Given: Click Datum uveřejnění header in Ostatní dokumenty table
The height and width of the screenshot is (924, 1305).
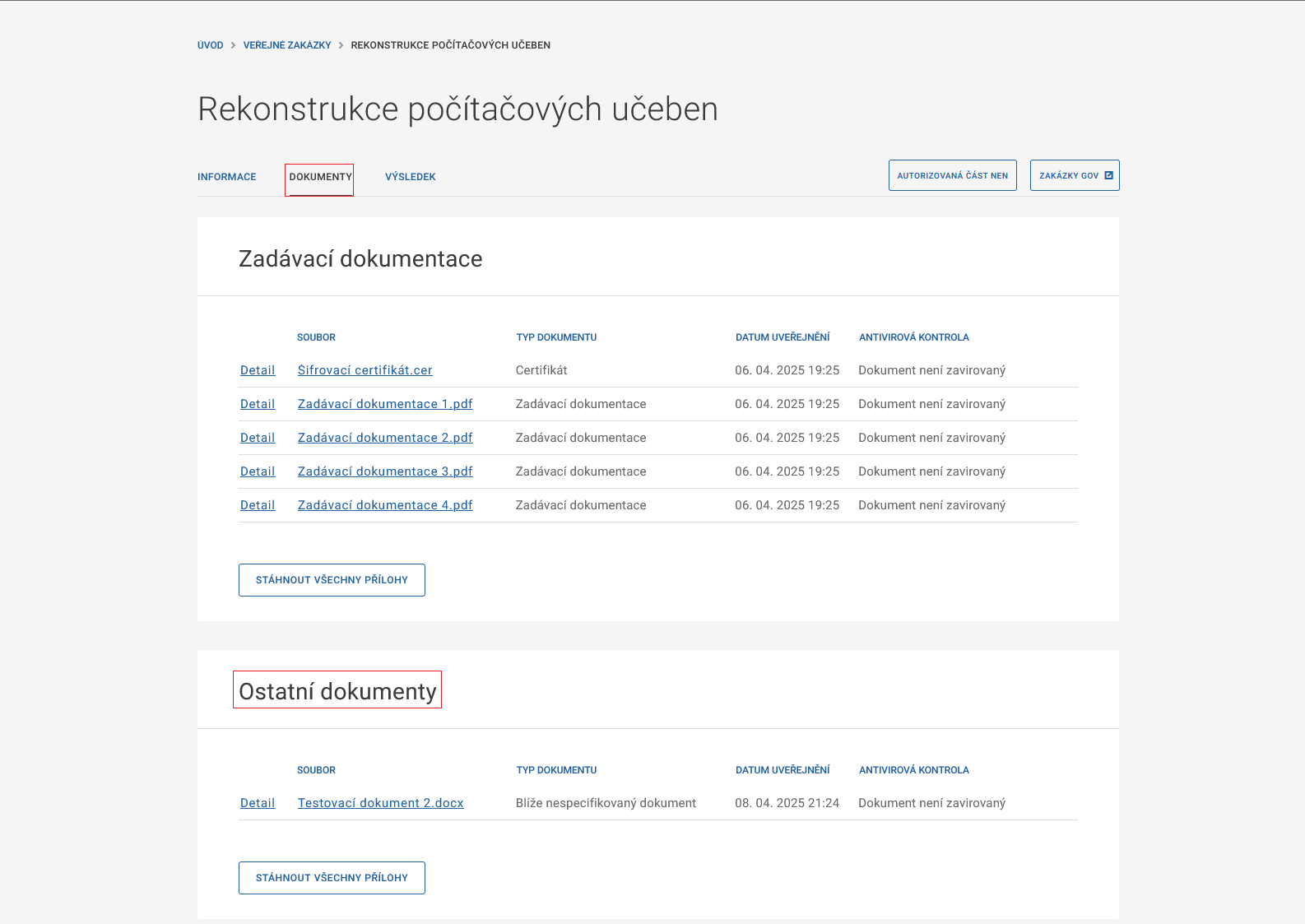Looking at the screenshot, I should pos(783,770).
